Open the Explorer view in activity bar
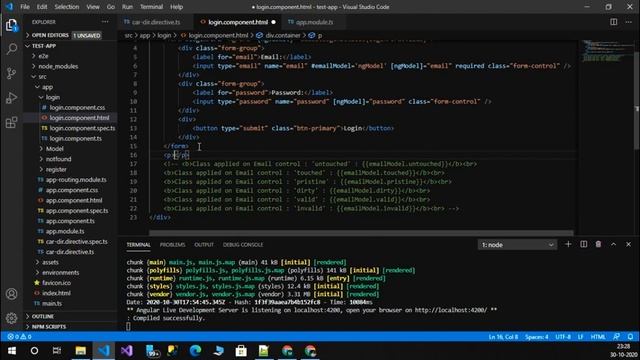Image resolution: width=640 pixels, height=360 pixels. [11, 25]
